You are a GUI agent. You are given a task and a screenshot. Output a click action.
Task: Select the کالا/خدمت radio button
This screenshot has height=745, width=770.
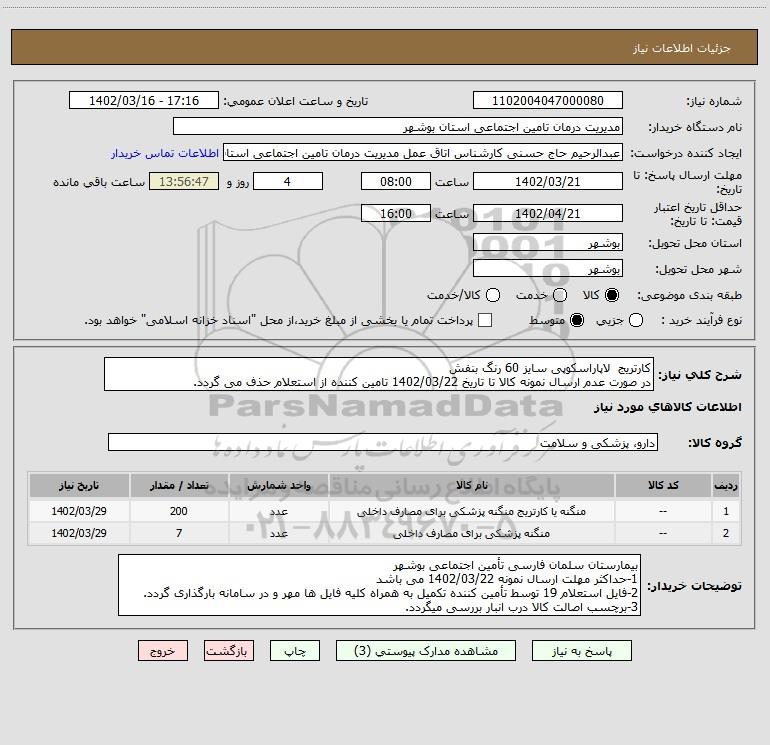[x=493, y=295]
